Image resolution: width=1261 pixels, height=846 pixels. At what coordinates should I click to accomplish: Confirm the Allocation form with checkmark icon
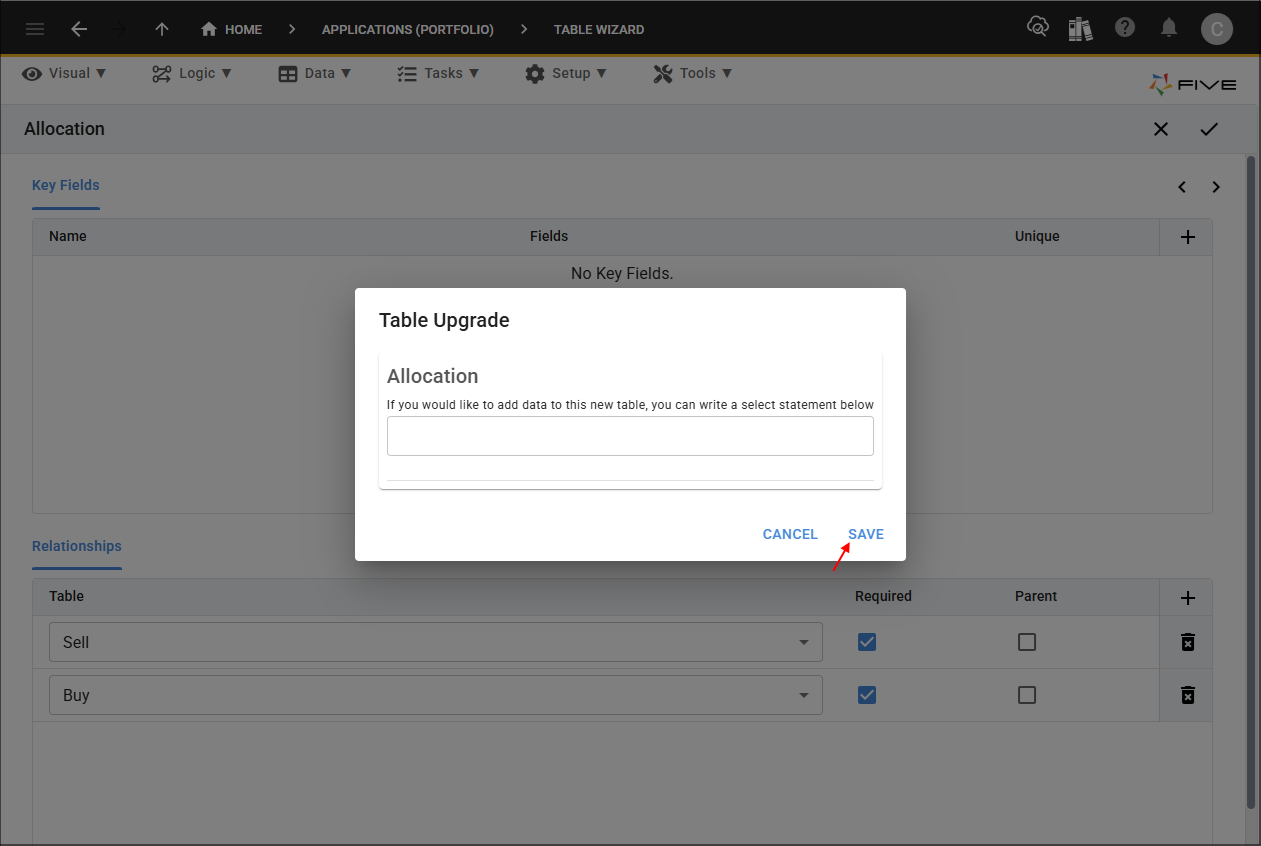click(1209, 129)
